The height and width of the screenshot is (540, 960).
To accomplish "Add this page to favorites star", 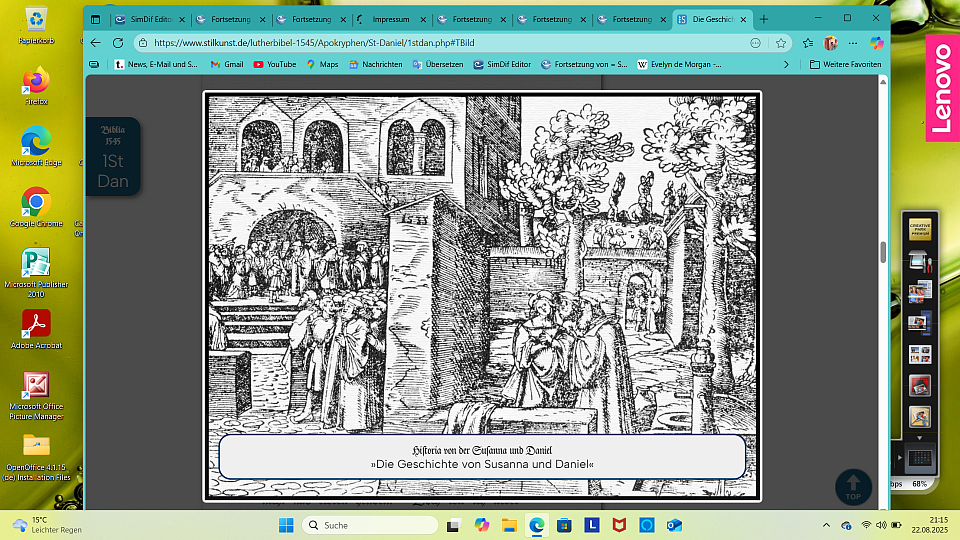I will pos(781,43).
